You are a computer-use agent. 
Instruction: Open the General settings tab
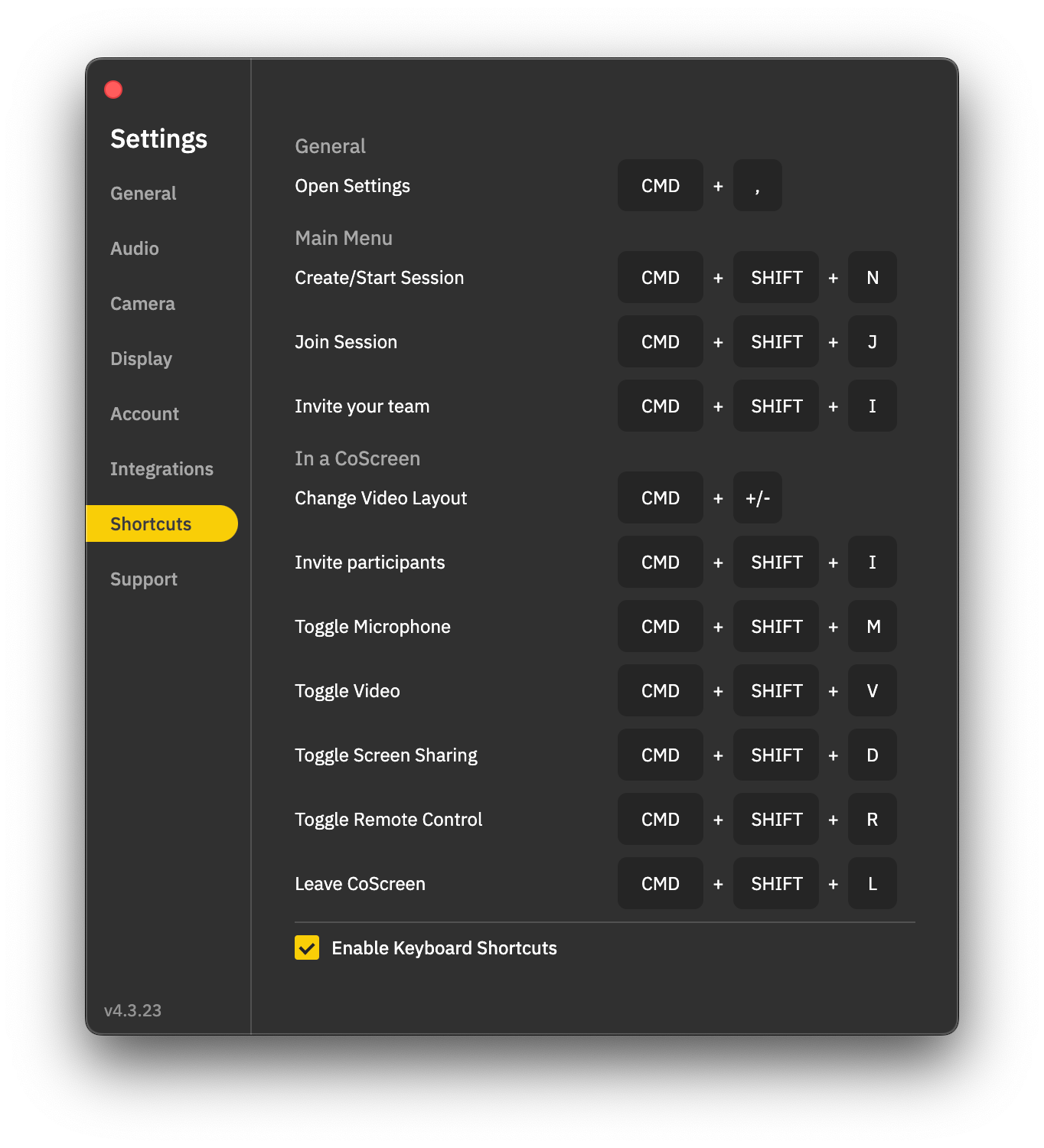pos(143,194)
